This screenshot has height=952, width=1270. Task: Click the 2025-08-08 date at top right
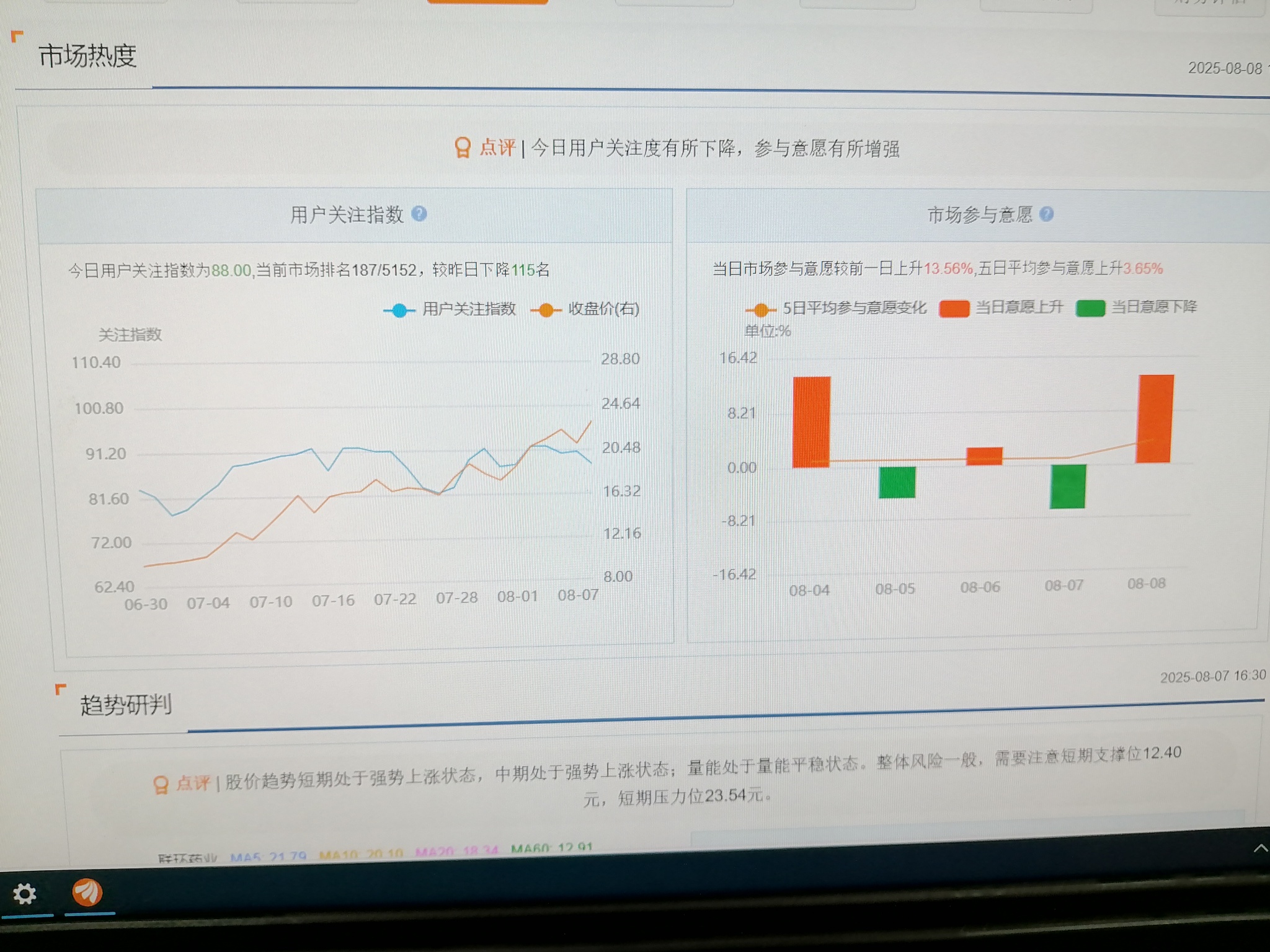[x=1225, y=68]
